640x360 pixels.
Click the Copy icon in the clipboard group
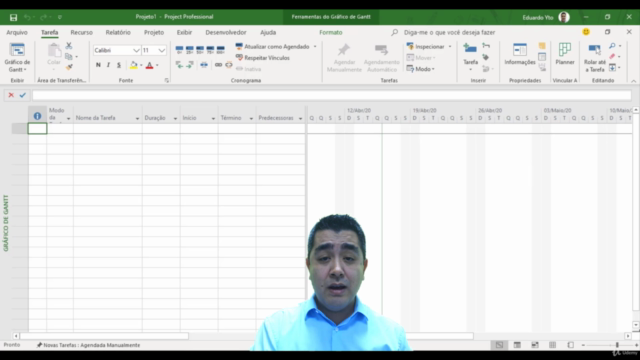click(x=69, y=56)
